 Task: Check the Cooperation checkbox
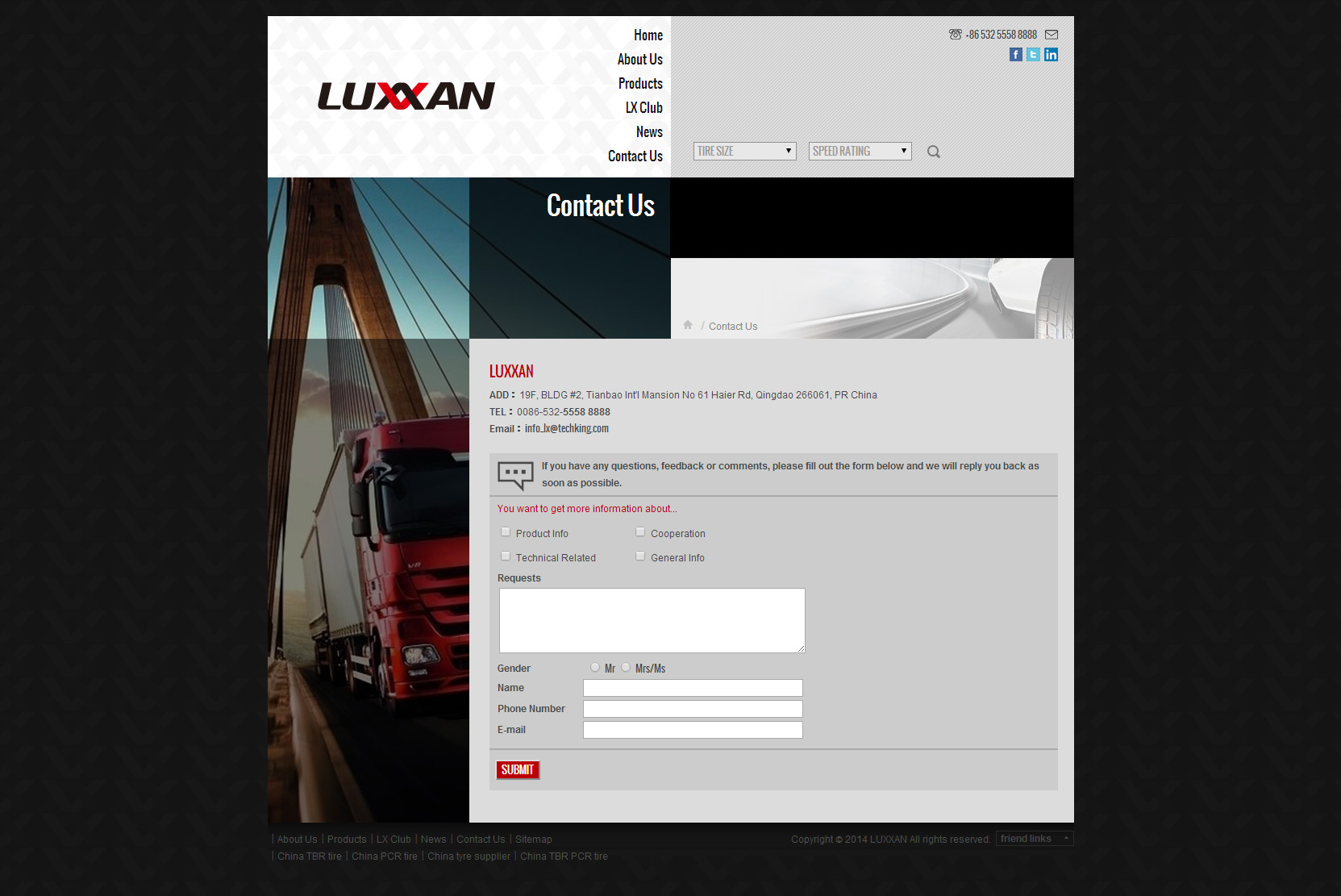click(x=640, y=532)
